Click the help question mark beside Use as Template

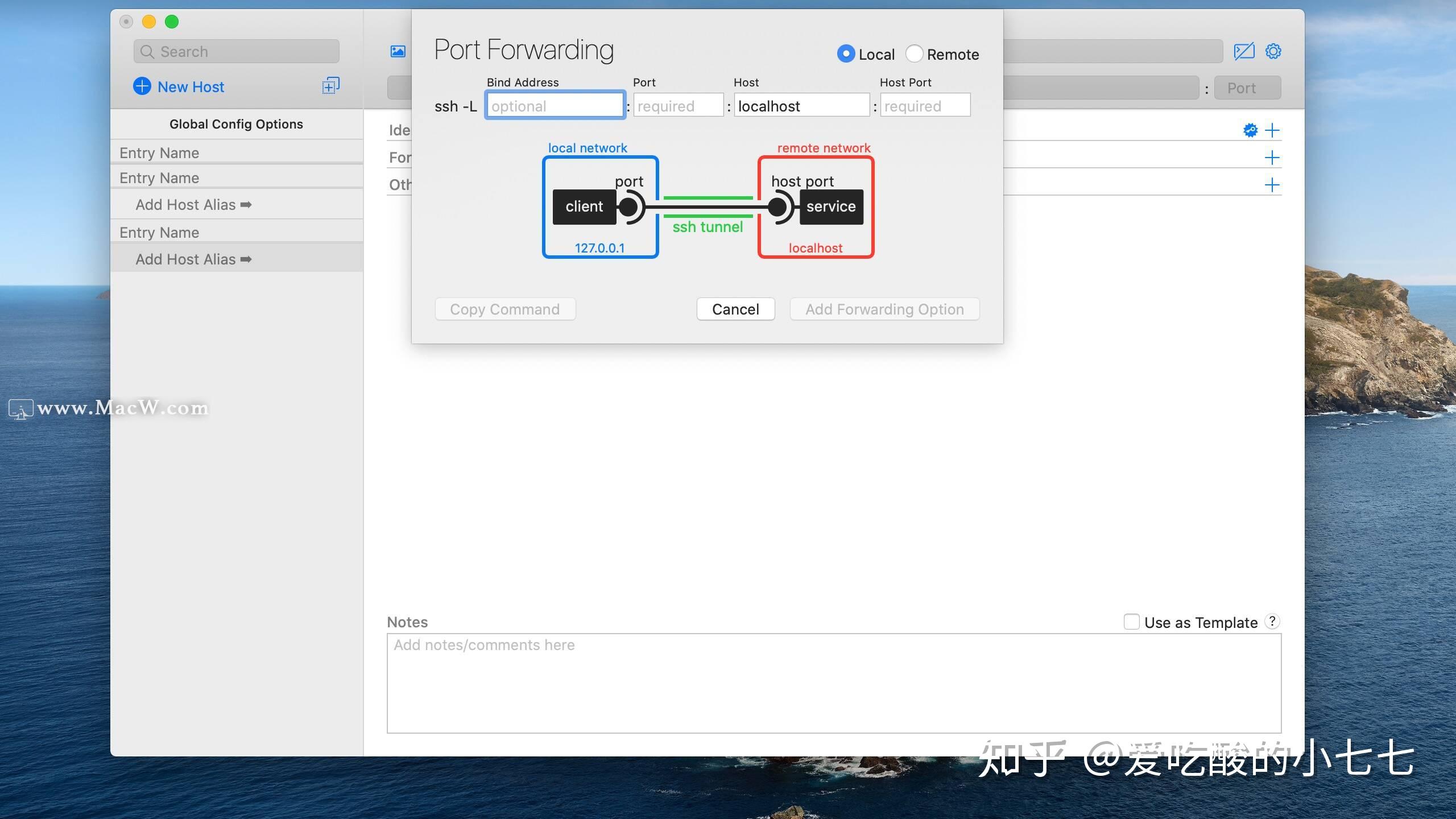point(1272,621)
